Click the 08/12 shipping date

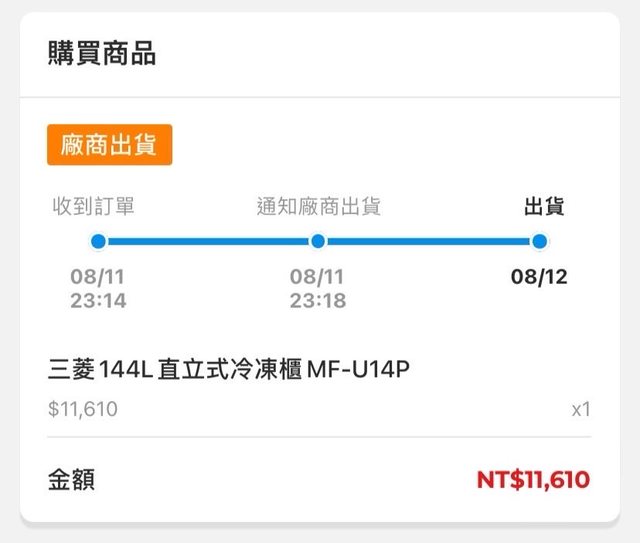point(539,277)
